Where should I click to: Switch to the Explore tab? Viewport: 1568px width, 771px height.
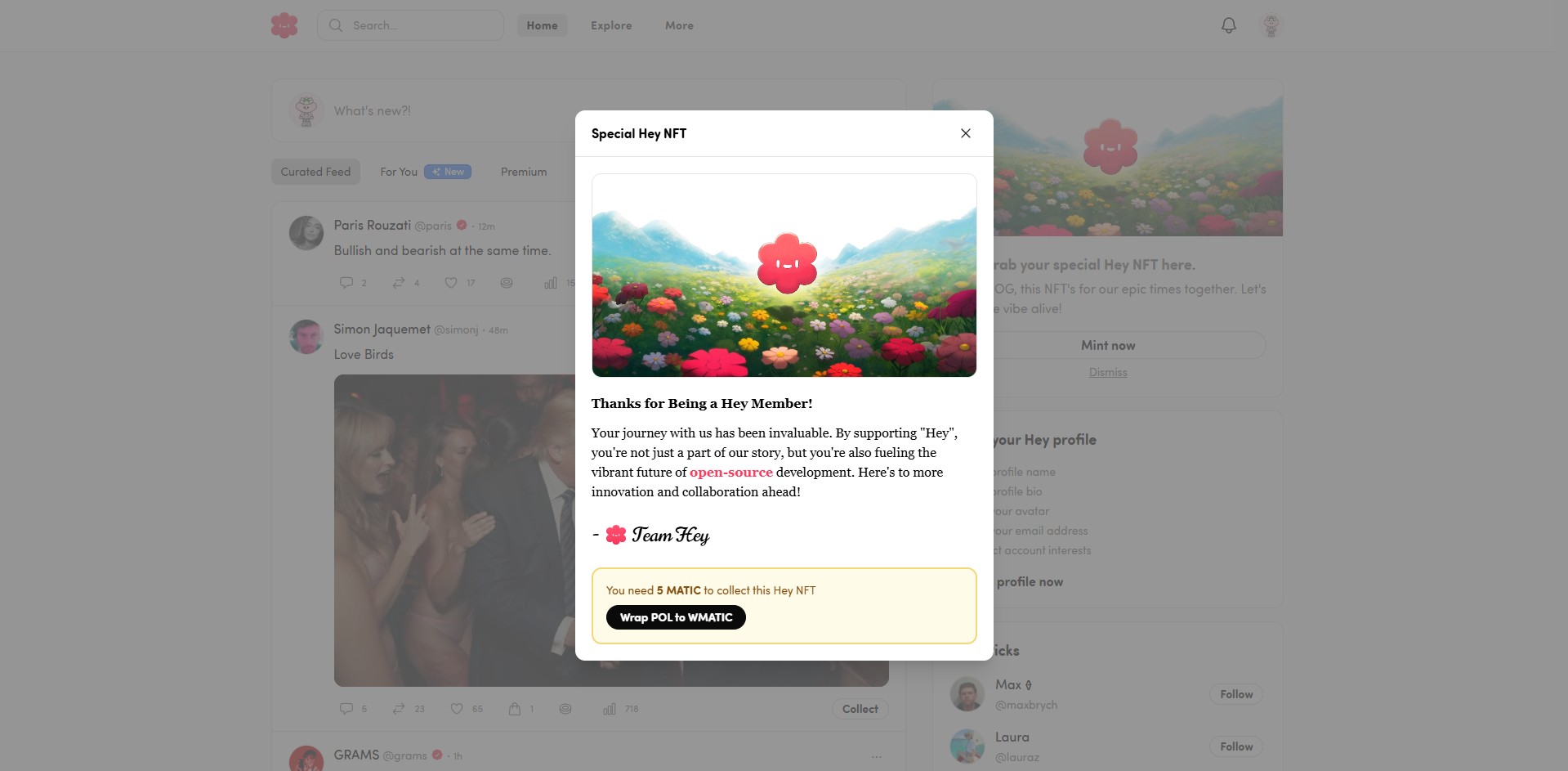click(611, 25)
